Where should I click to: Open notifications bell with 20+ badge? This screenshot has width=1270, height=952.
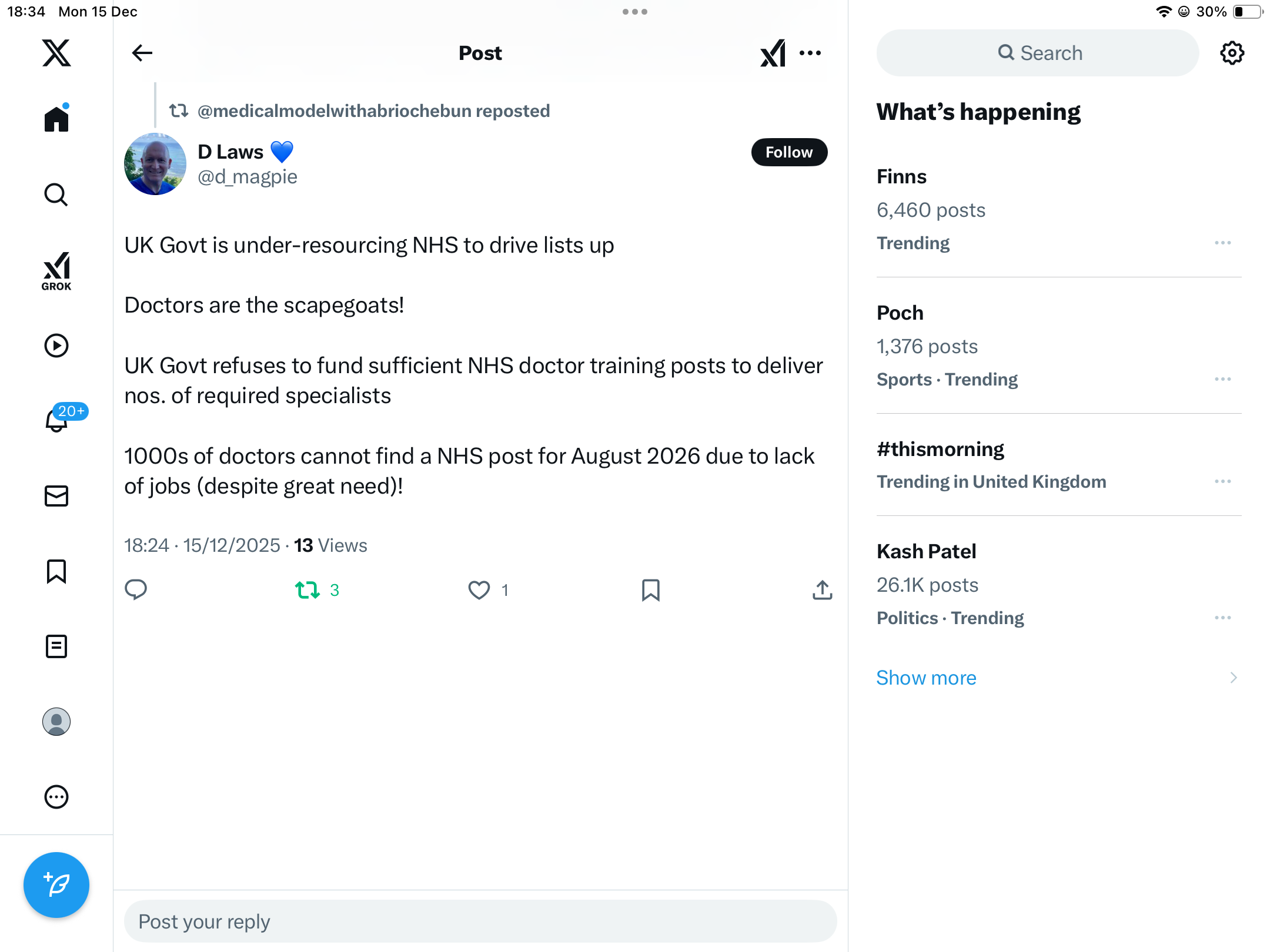58,420
